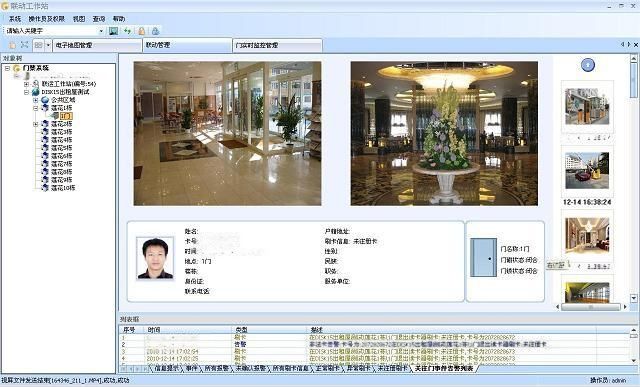This screenshot has height=387, width=640.
Task: Click the door icon beside 1门
Action: (x=55, y=116)
